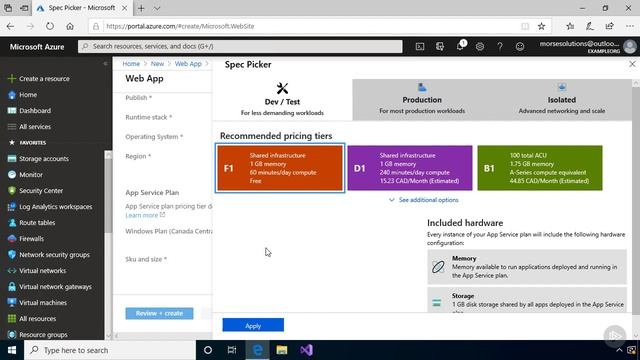Open Network security groups
Screen dimensions: 640x360
click(x=54, y=255)
